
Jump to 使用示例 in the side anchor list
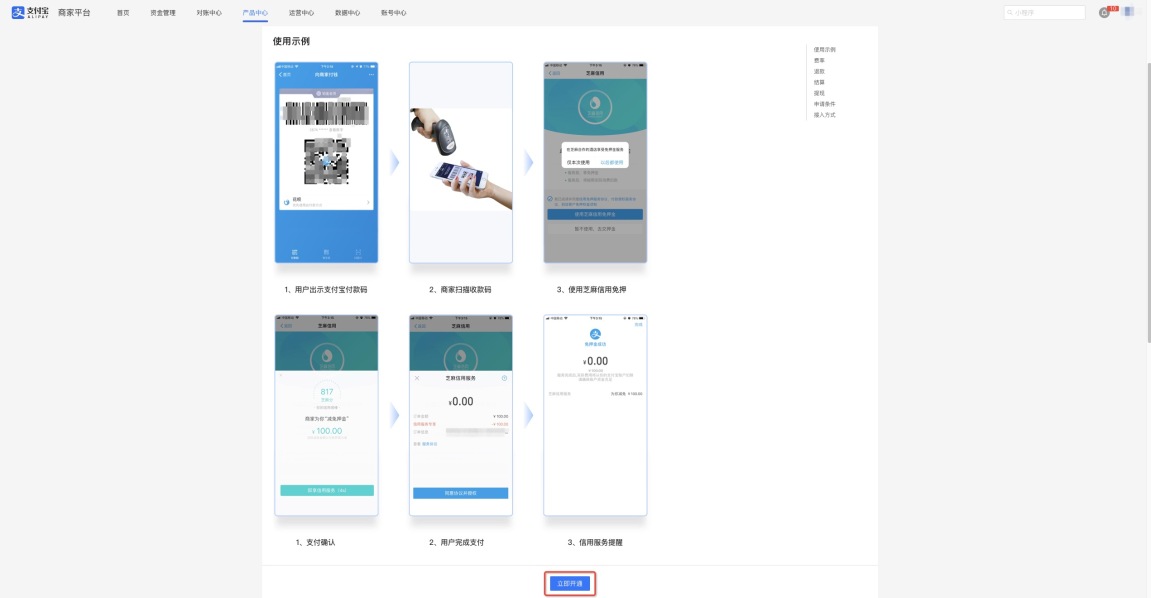pos(824,50)
